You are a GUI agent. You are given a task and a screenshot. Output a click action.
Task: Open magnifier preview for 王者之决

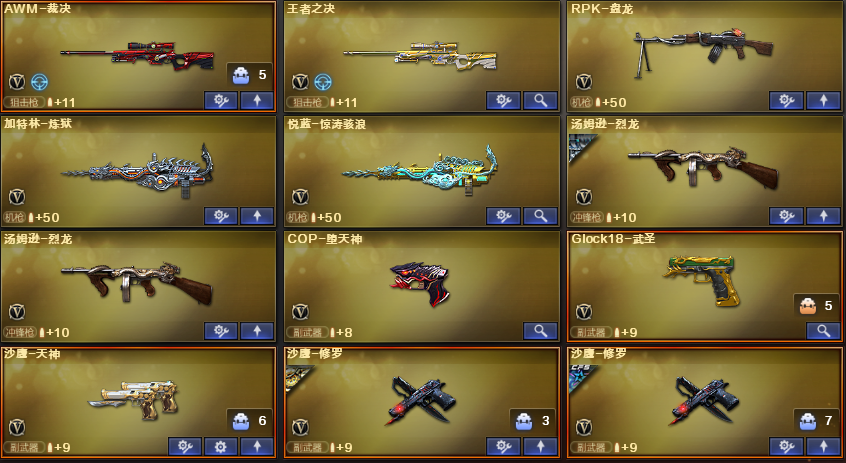540,100
